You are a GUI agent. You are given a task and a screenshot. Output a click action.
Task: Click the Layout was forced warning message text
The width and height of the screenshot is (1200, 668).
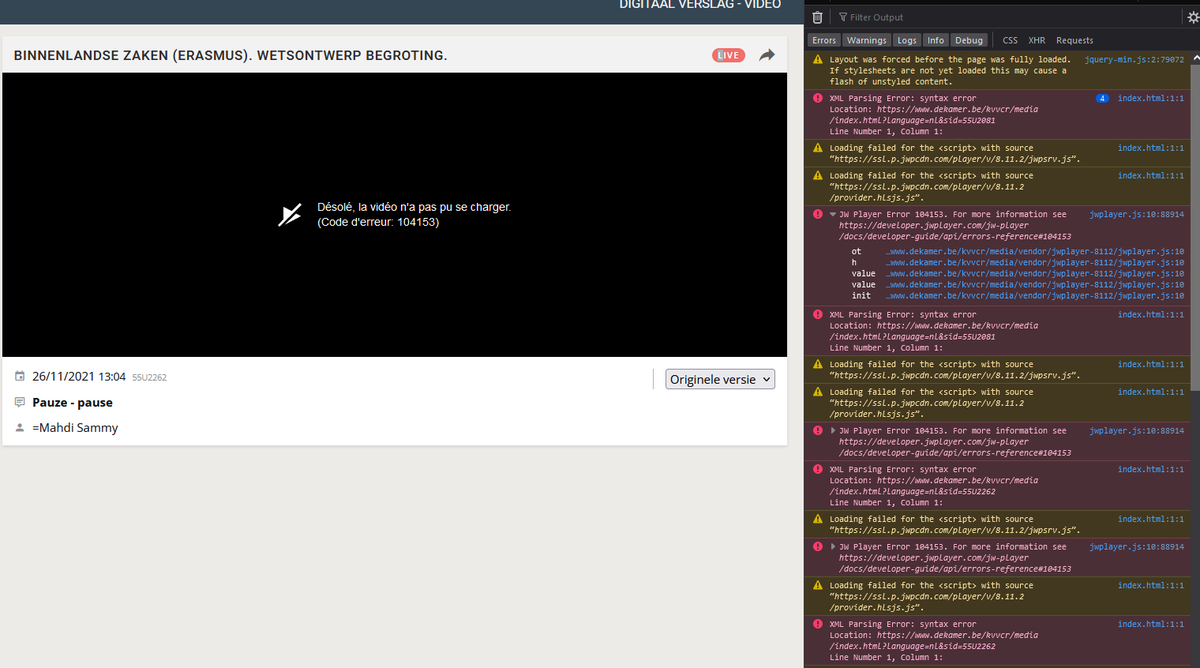pos(949,71)
